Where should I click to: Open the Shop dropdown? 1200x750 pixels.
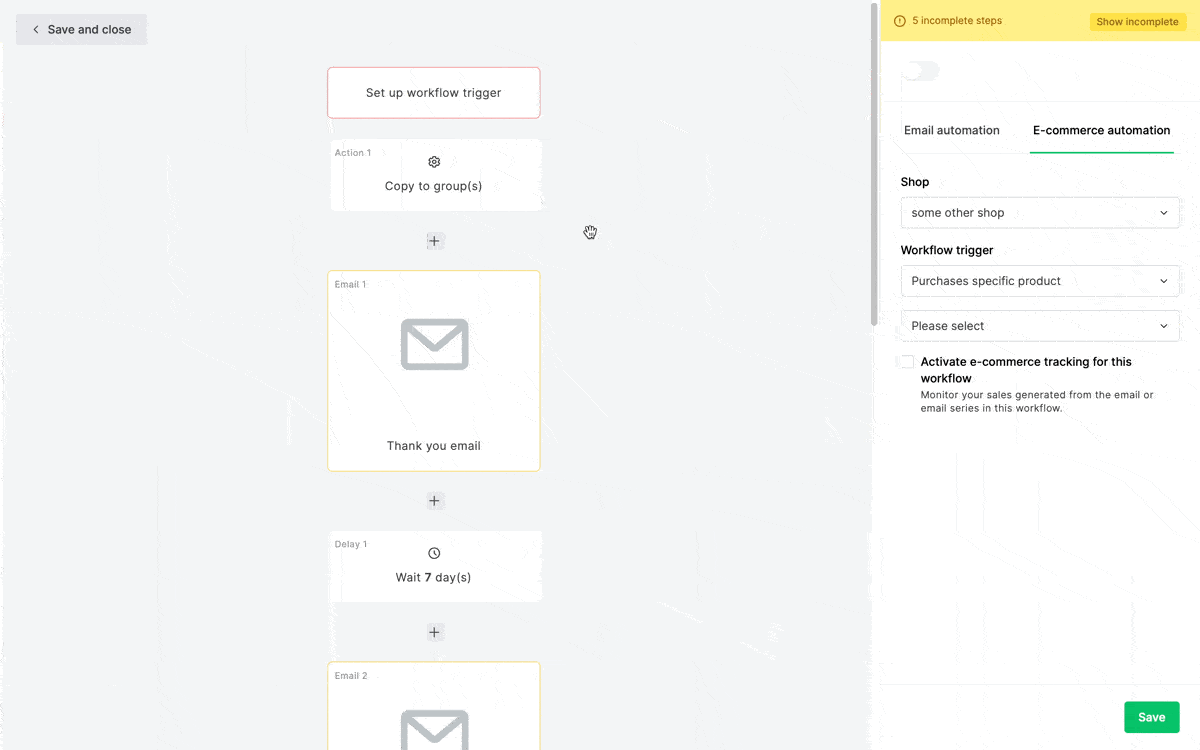coord(1040,213)
